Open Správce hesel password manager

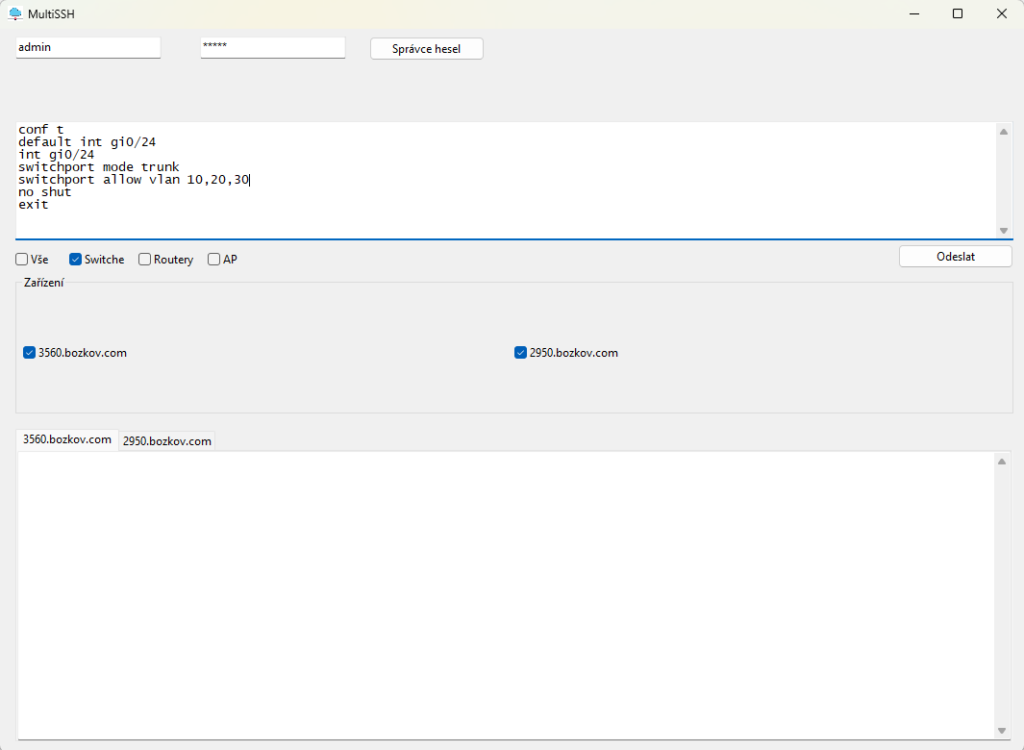click(x=426, y=49)
